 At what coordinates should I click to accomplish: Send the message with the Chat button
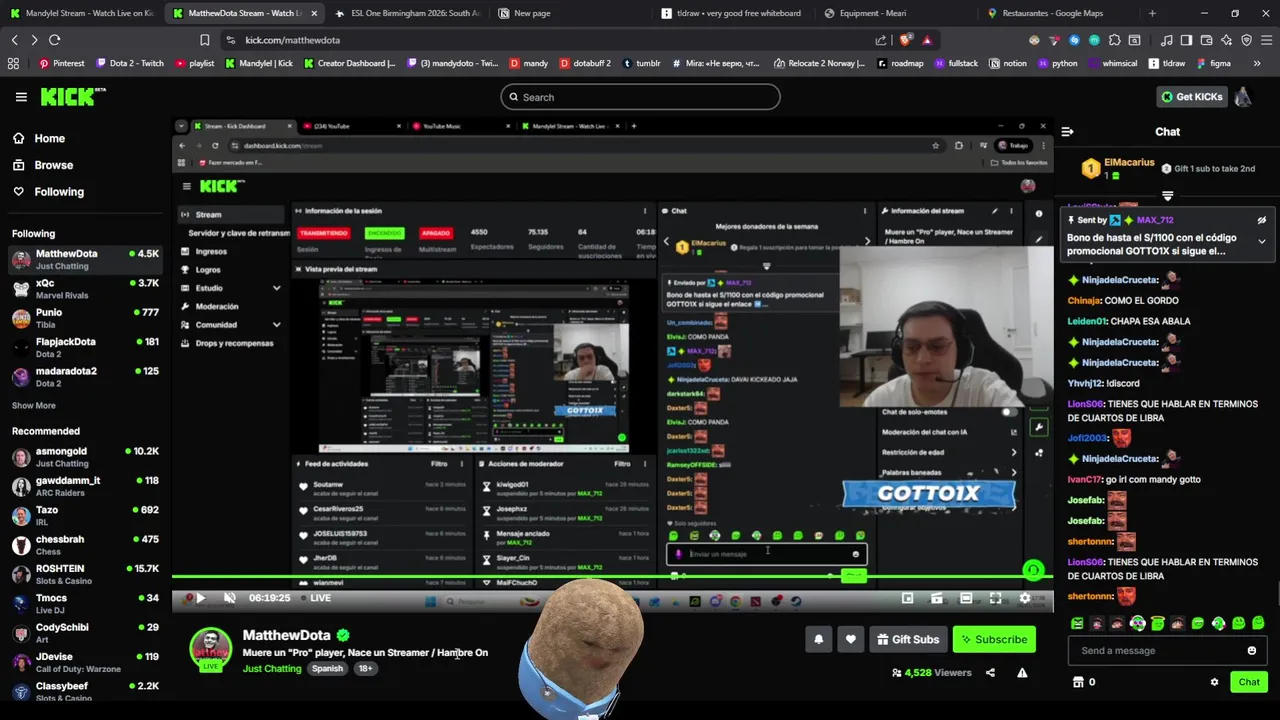tap(1249, 682)
